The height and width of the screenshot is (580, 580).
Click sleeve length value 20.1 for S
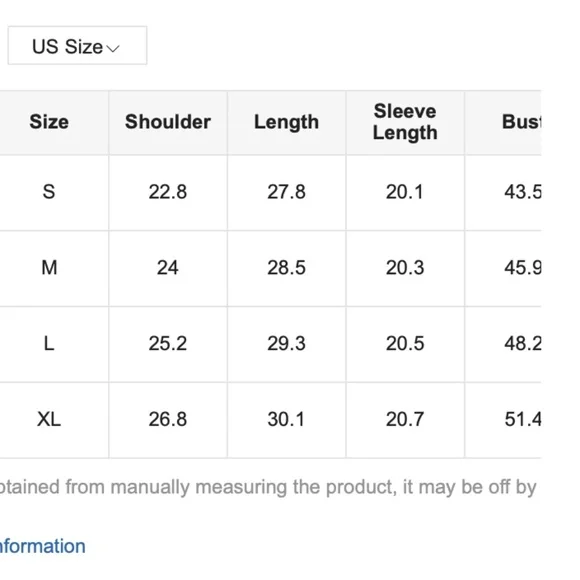point(405,192)
